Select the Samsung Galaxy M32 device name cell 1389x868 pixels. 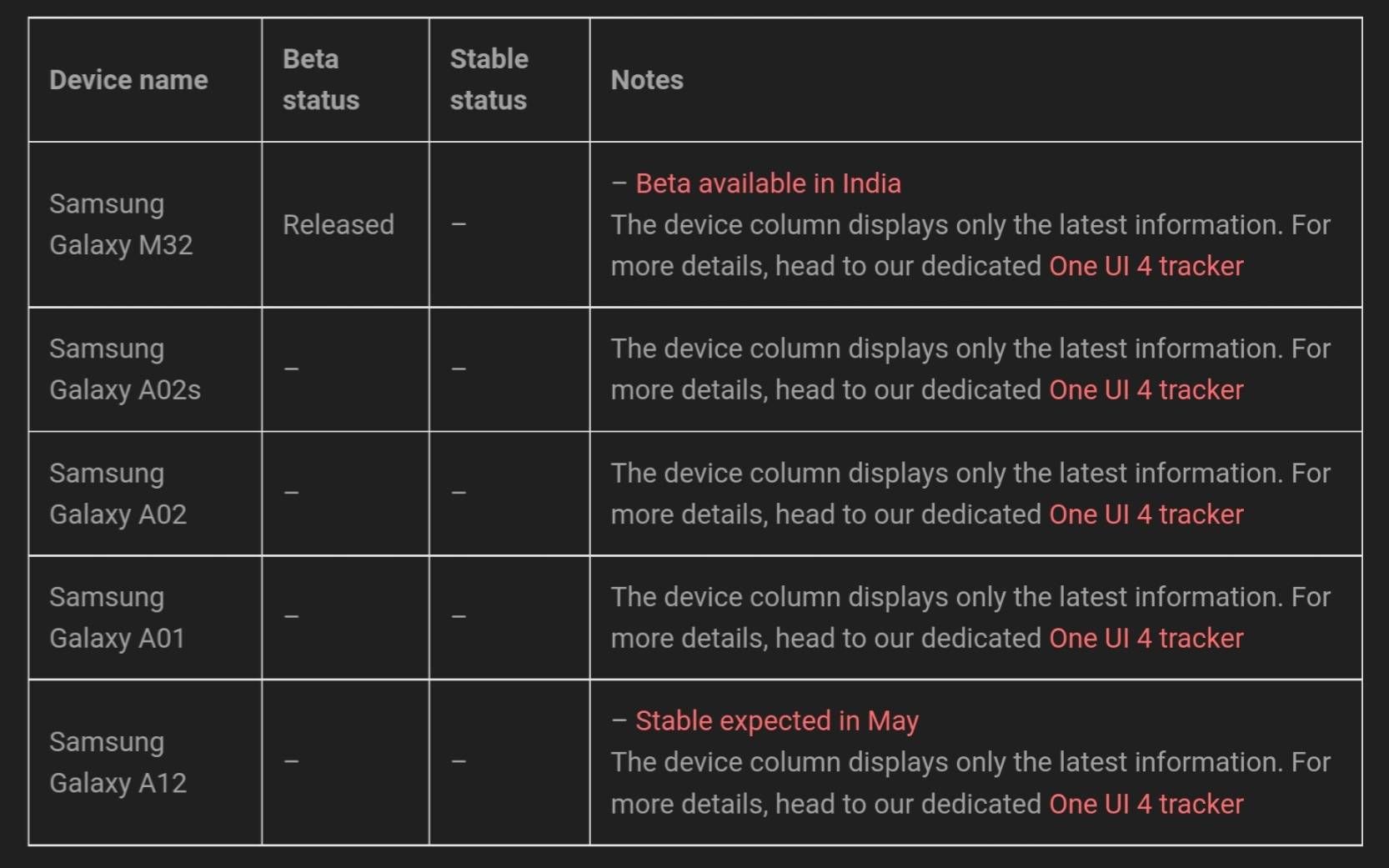point(121,224)
